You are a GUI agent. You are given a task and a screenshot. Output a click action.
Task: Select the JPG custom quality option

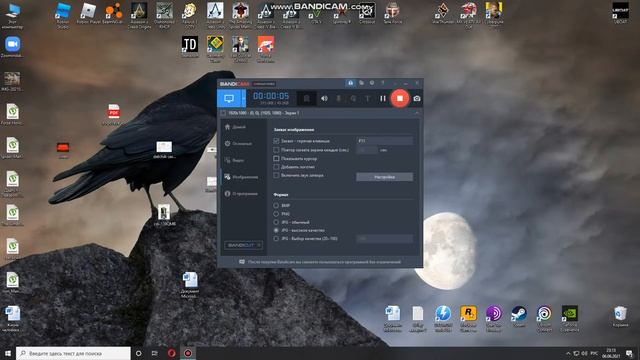[276, 239]
